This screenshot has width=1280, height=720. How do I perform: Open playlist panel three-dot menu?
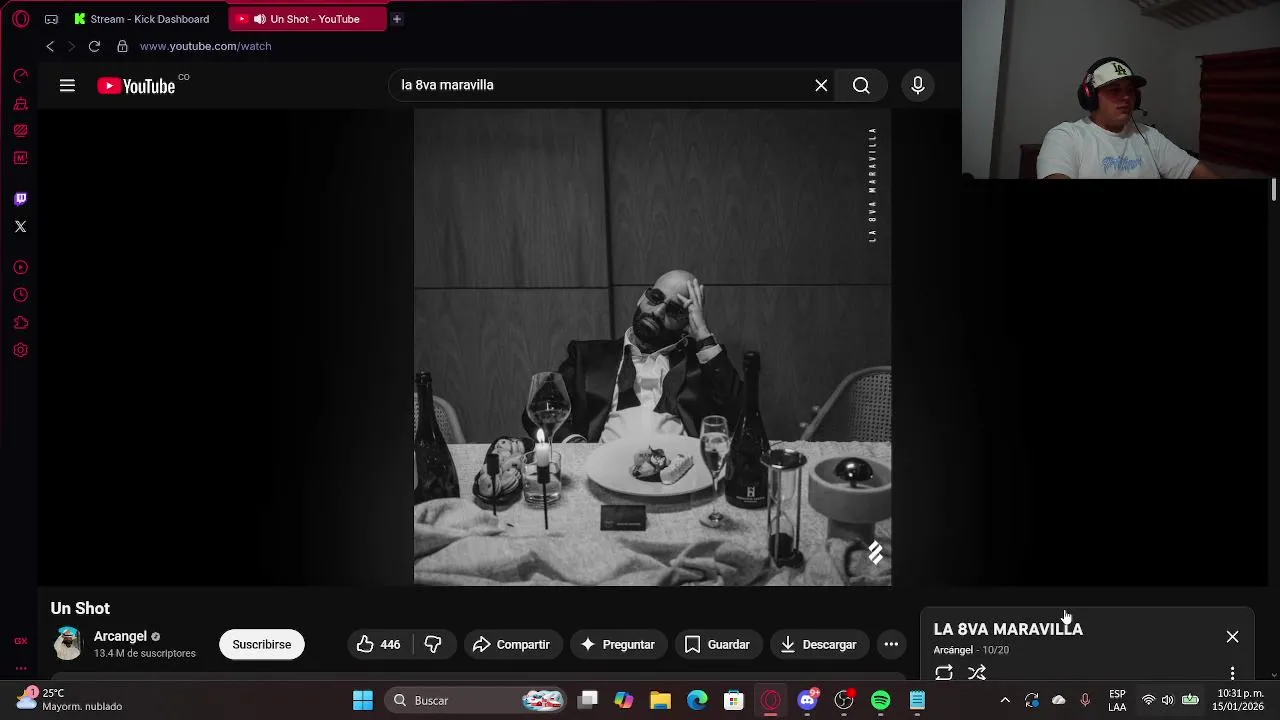[1232, 673]
